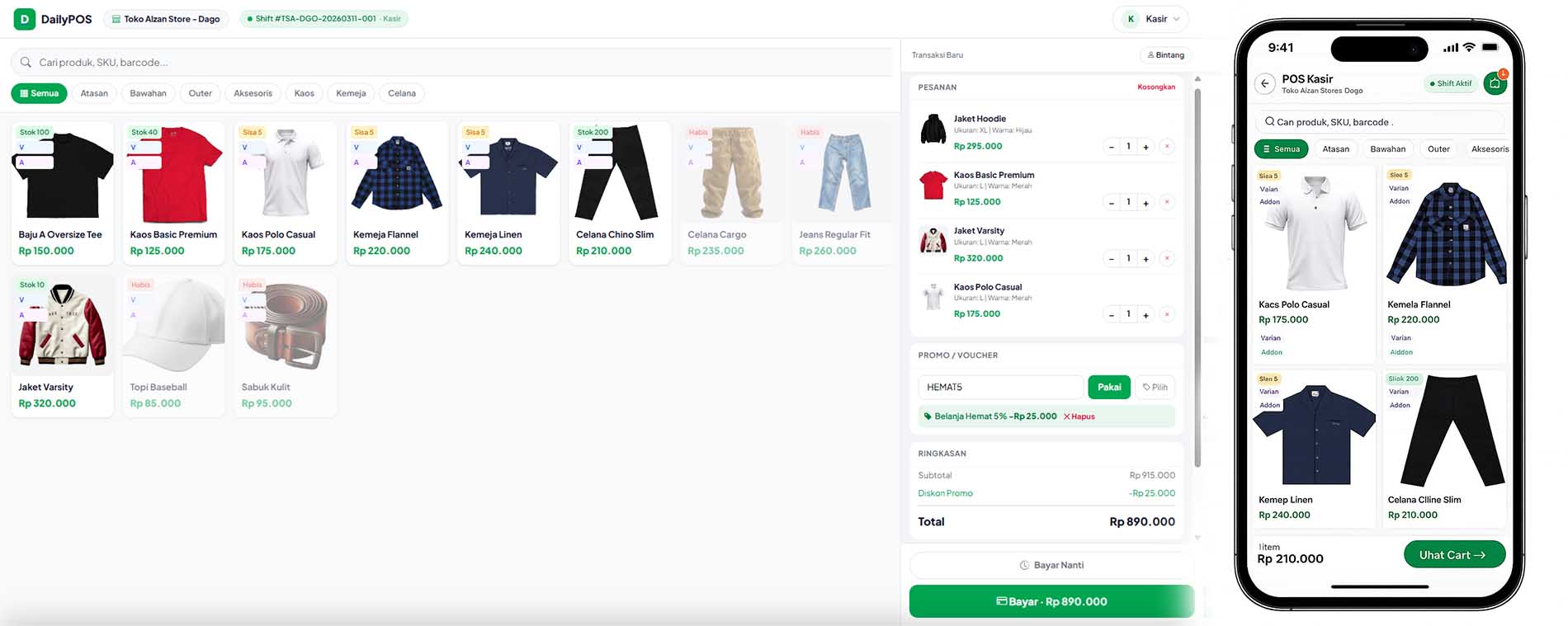Focus the Cari produk, SKU, barcode field
Image resolution: width=1568 pixels, height=626 pixels.
451,63
